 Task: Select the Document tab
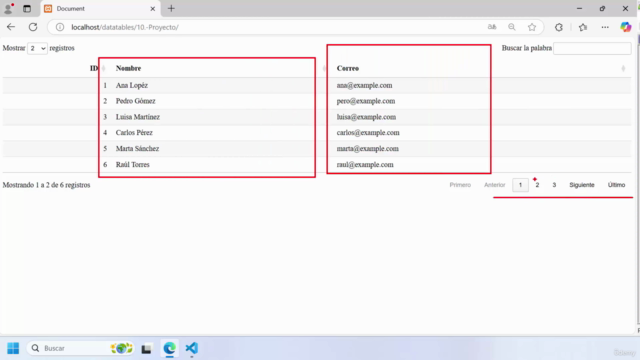[100, 9]
